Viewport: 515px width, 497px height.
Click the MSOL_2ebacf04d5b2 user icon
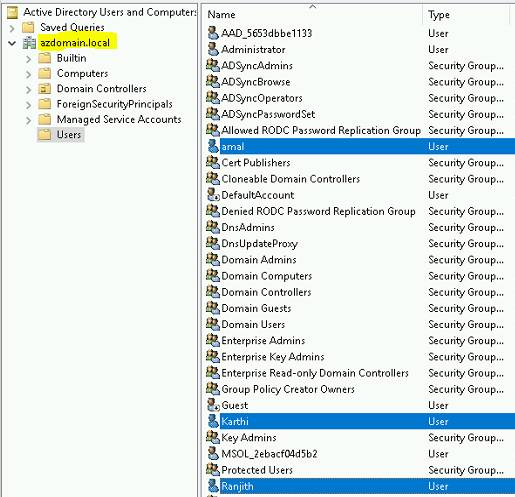pyautogui.click(x=213, y=453)
